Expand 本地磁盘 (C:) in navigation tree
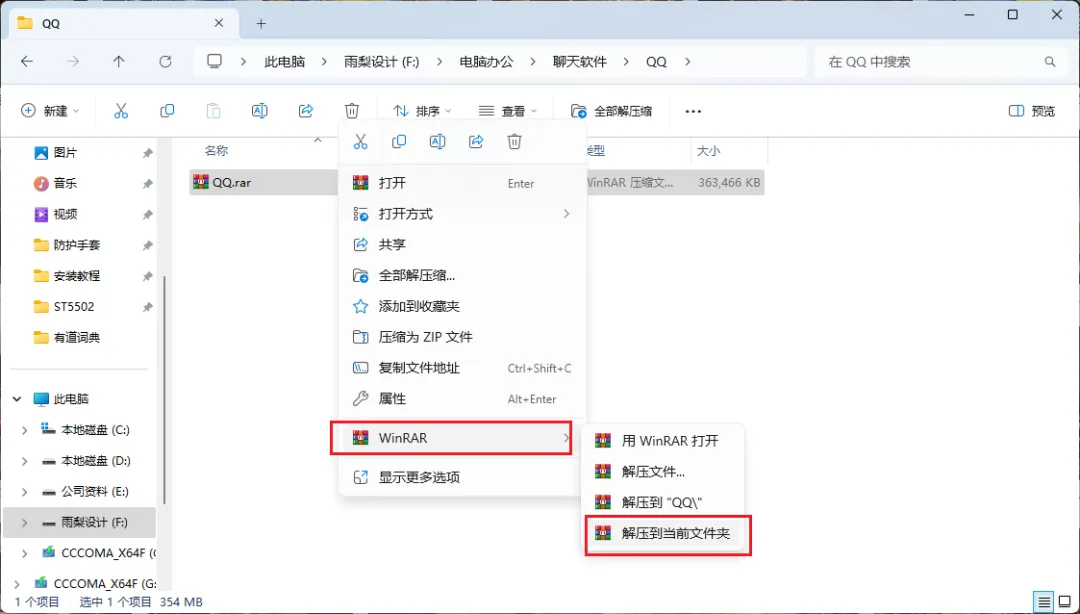Viewport: 1080px width, 614px height. coord(25,430)
